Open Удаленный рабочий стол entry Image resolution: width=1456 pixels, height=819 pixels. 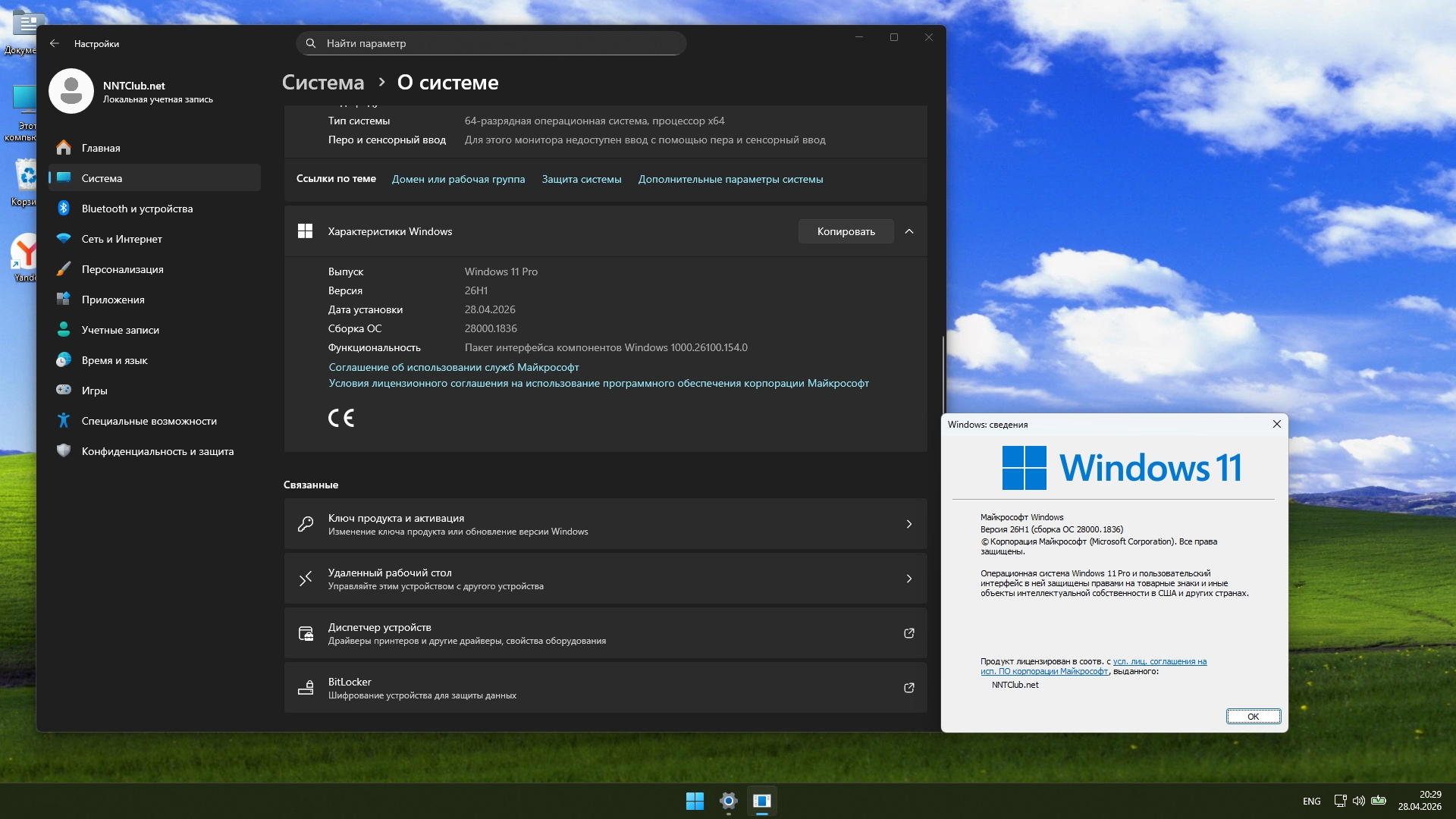coord(605,579)
